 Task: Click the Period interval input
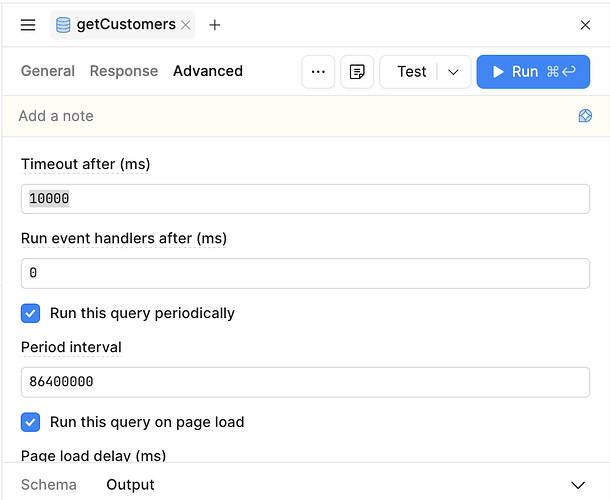305,382
